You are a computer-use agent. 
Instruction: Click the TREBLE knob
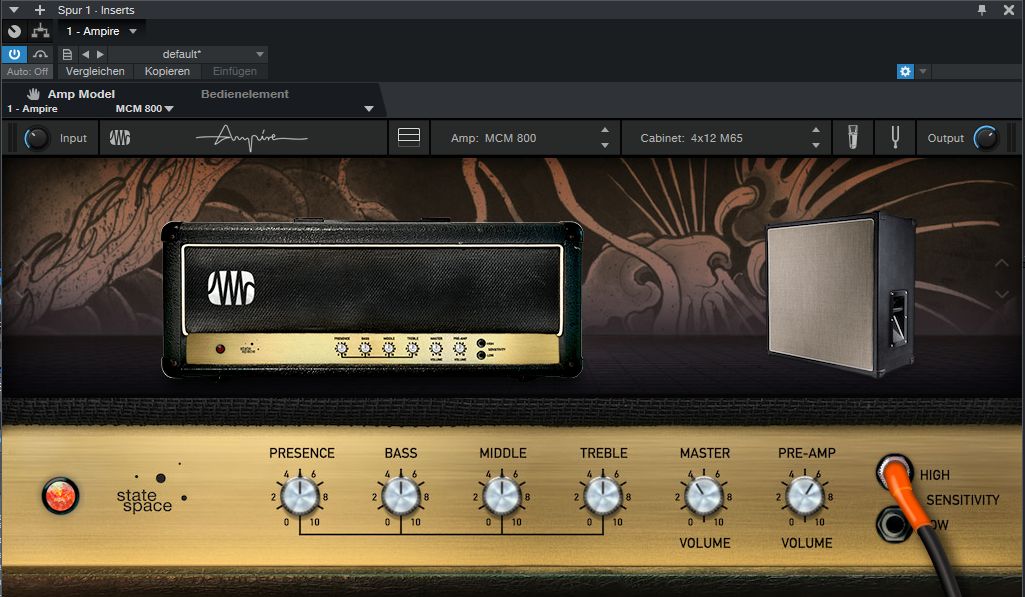[603, 496]
